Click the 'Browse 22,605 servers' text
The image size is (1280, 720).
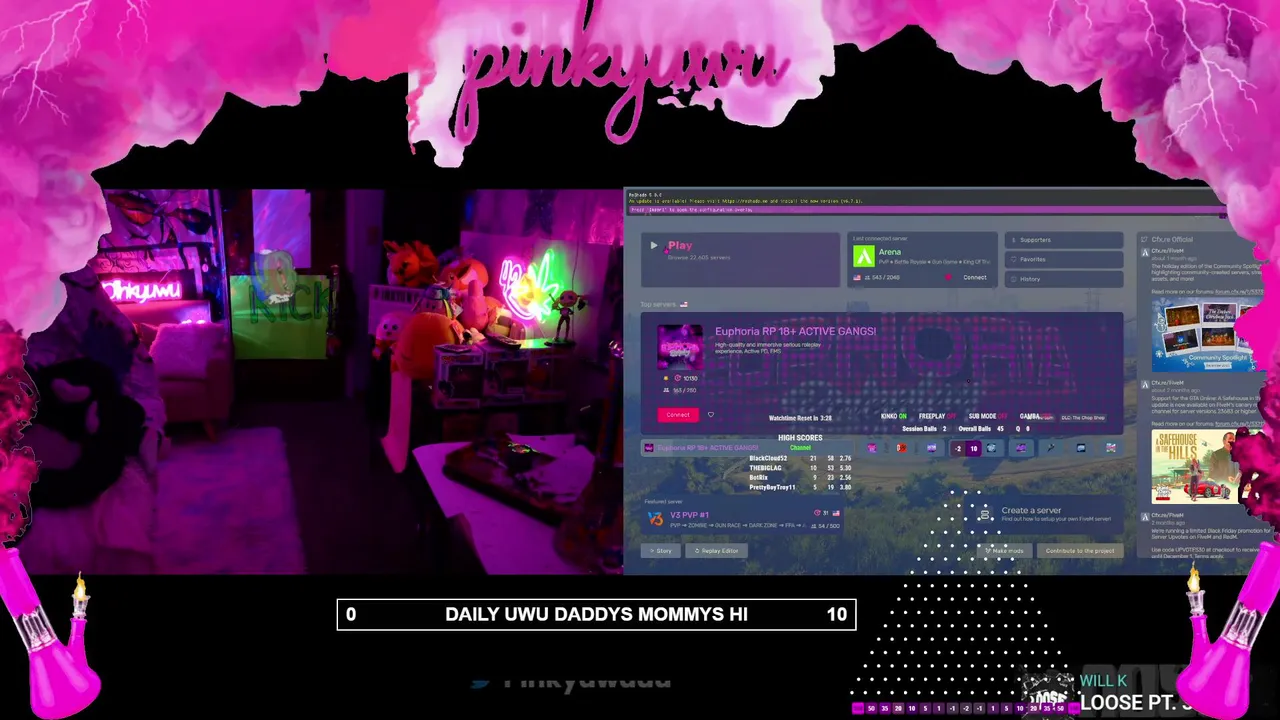pyautogui.click(x=698, y=258)
